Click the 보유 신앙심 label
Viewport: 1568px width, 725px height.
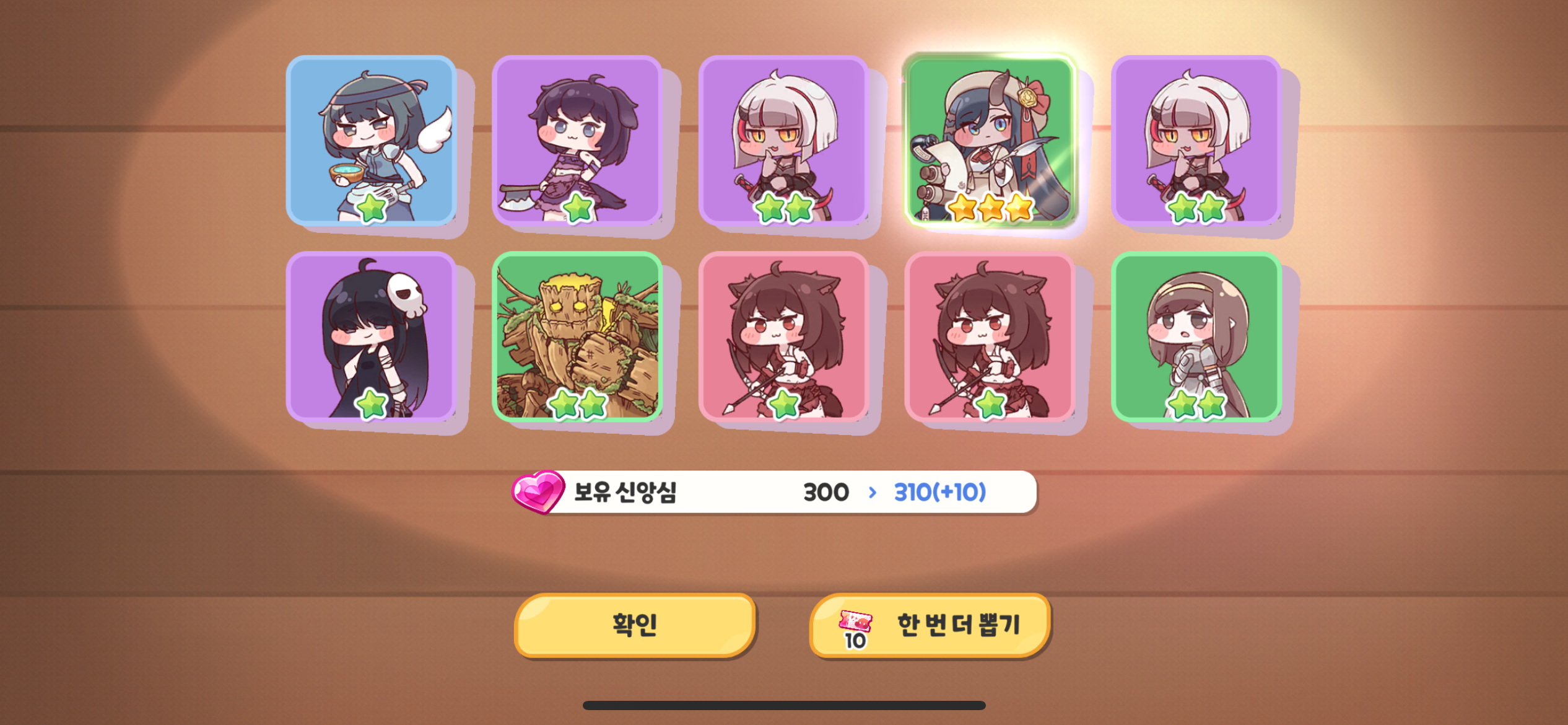click(625, 493)
